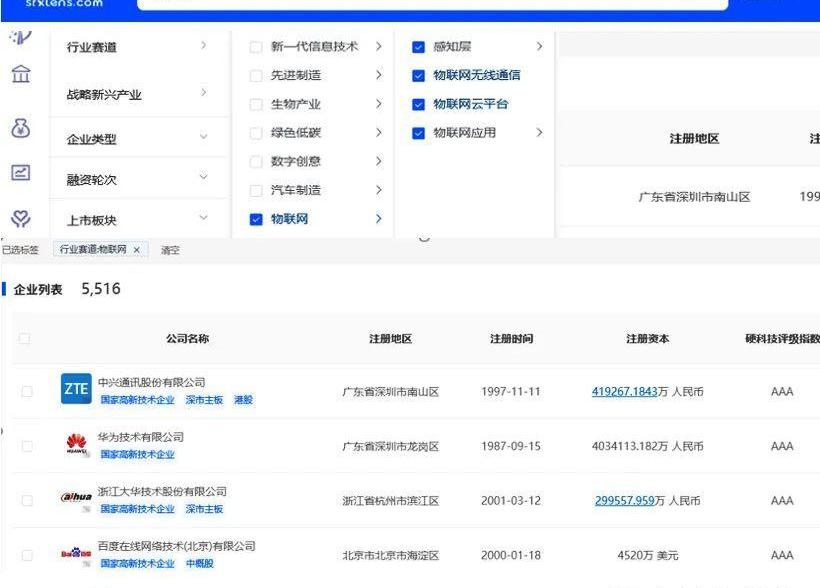Expand the 战略新兴产业 filter arrow
The image size is (820, 588).
click(x=203, y=93)
